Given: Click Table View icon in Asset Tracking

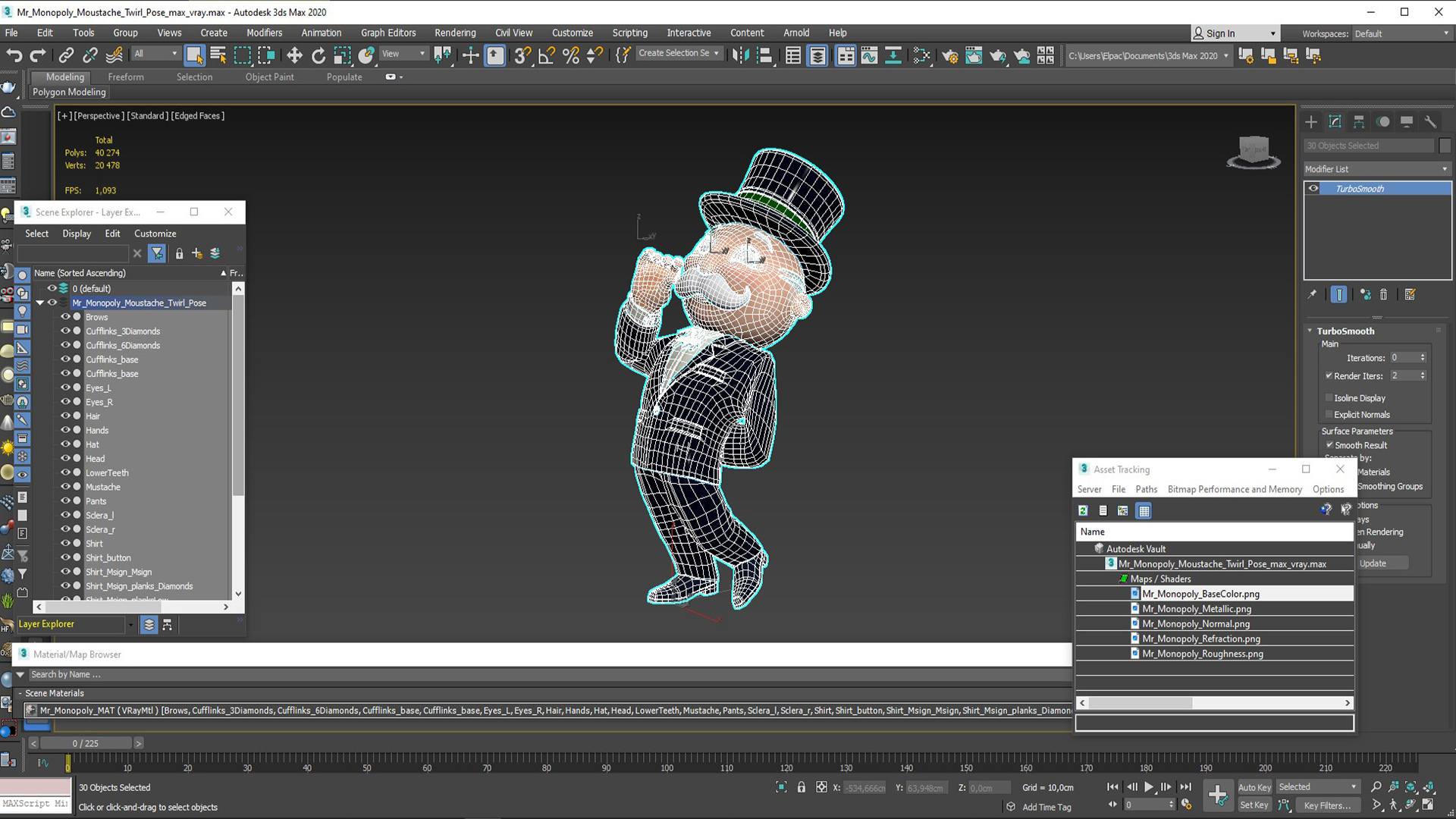Looking at the screenshot, I should tap(1144, 511).
